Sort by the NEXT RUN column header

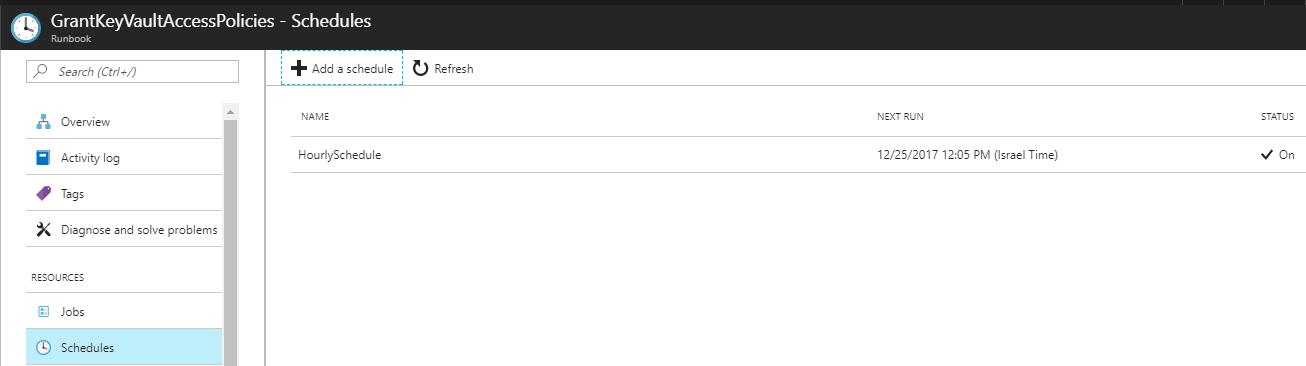click(x=900, y=117)
